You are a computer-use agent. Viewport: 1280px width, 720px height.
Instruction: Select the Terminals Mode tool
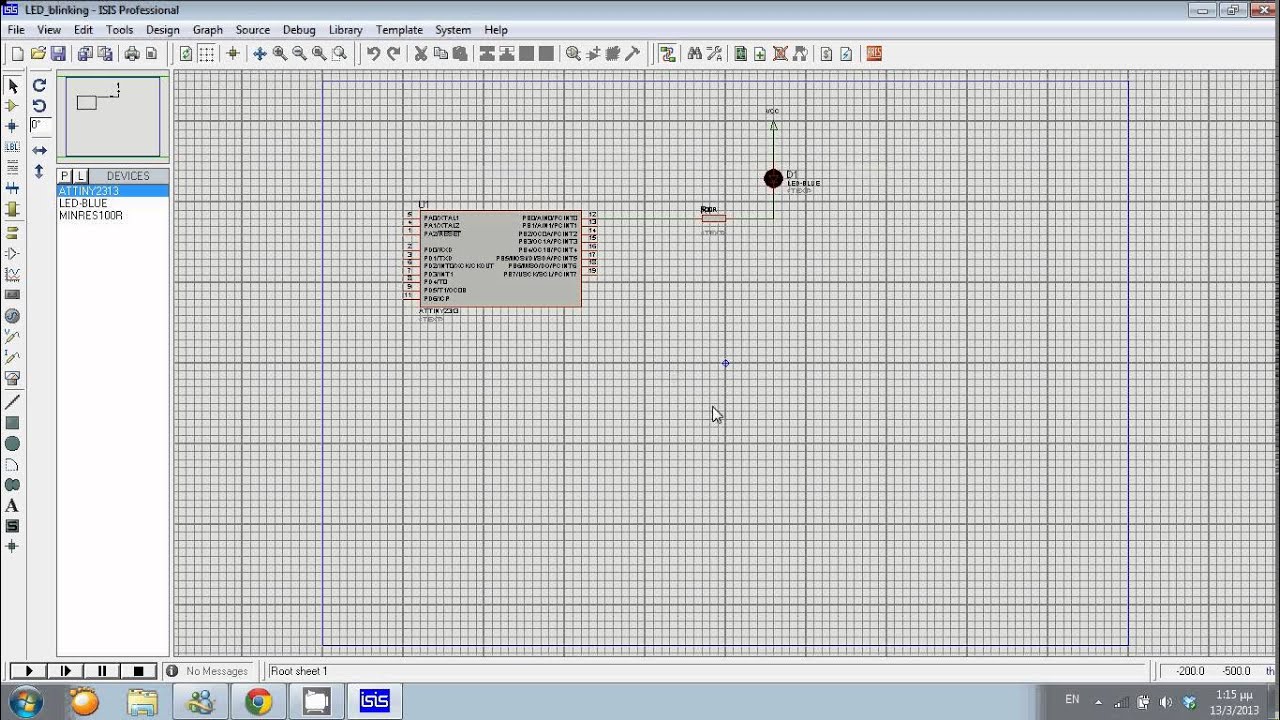(x=13, y=232)
